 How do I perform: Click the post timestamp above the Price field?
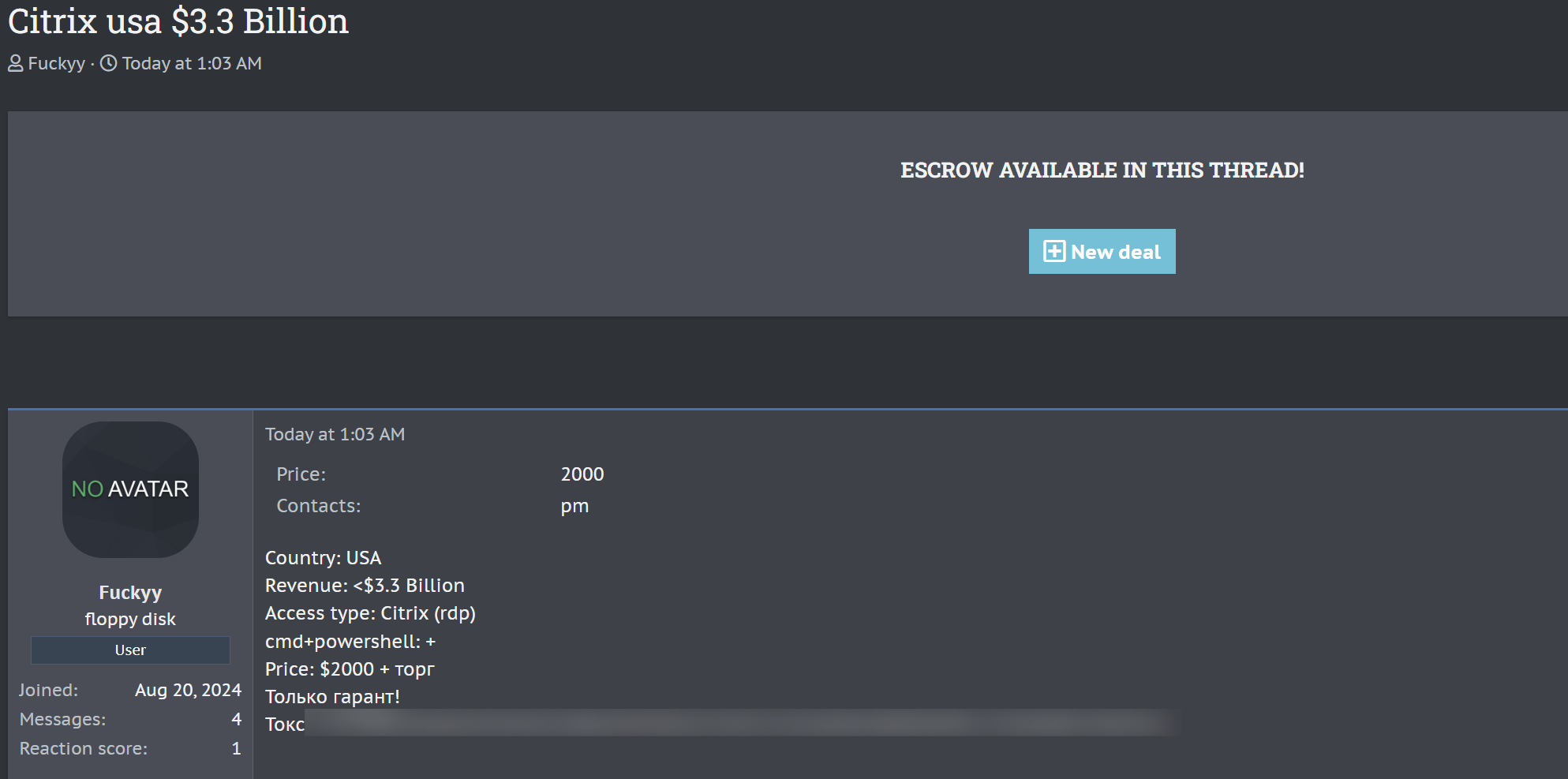(x=335, y=434)
